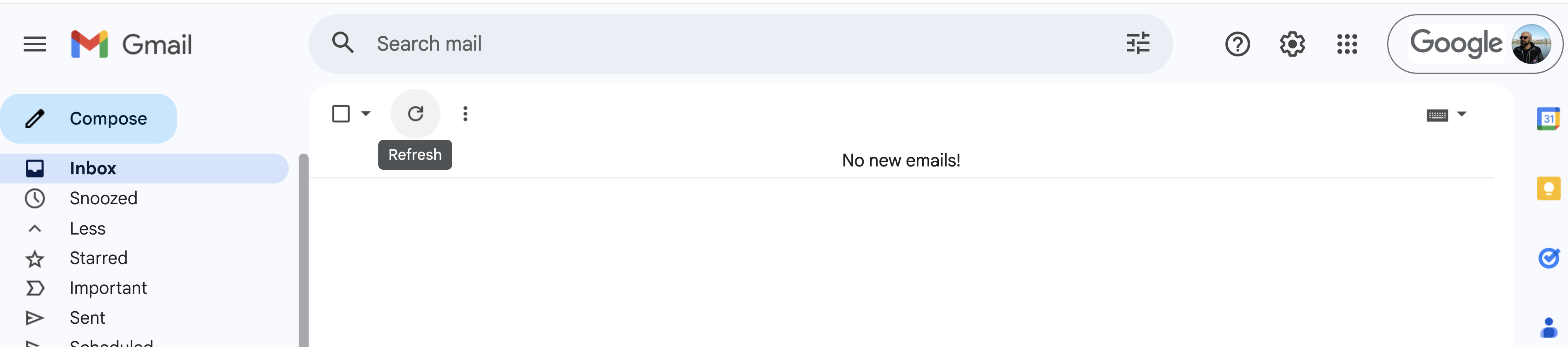Tick the select-all checkbox
Image resolution: width=1568 pixels, height=347 pixels.
click(x=341, y=114)
